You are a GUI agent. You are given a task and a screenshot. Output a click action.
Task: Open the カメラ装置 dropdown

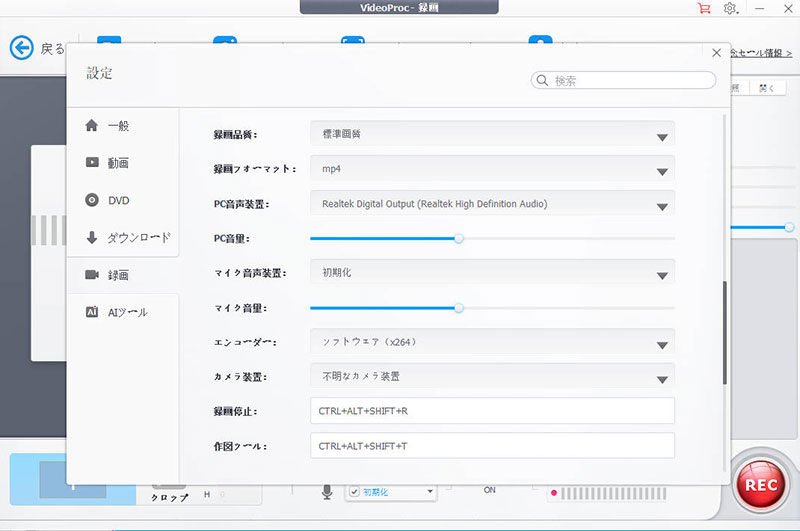click(x=492, y=376)
